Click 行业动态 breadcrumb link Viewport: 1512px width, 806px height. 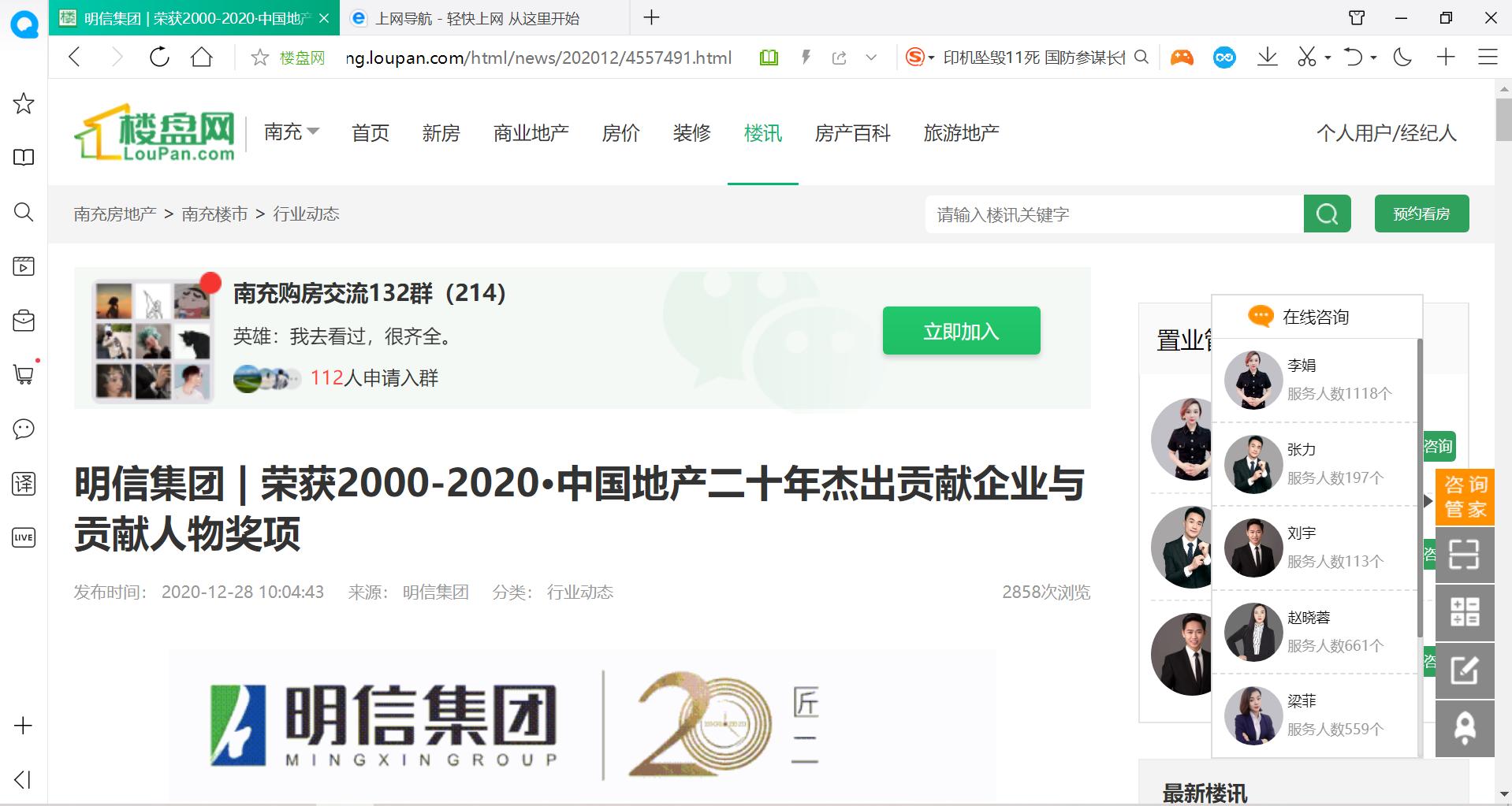(307, 214)
